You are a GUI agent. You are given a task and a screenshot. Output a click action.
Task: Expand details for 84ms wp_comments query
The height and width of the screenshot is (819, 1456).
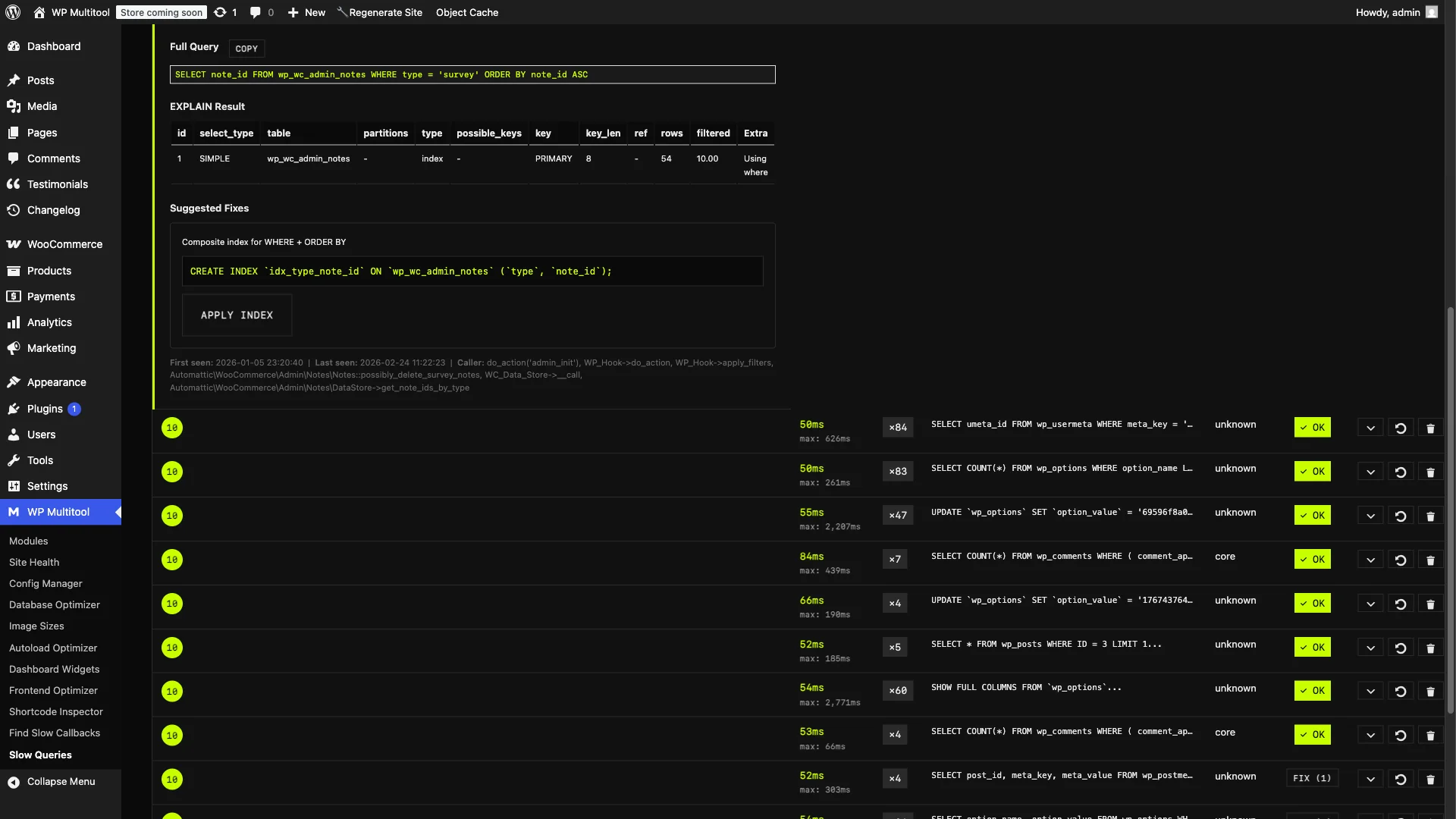(x=1370, y=560)
